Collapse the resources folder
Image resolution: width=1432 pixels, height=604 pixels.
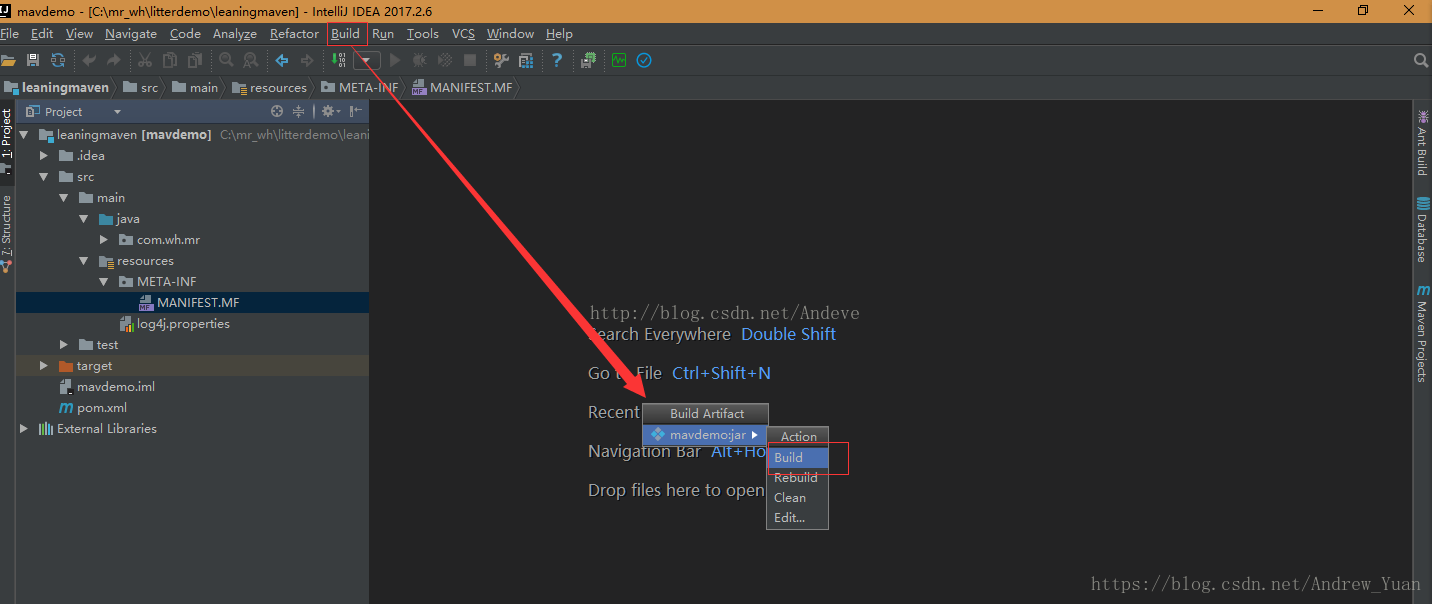click(x=84, y=260)
